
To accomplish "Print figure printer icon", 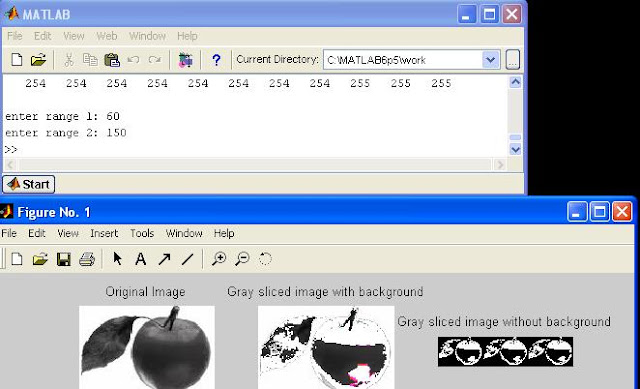I will pos(87,259).
